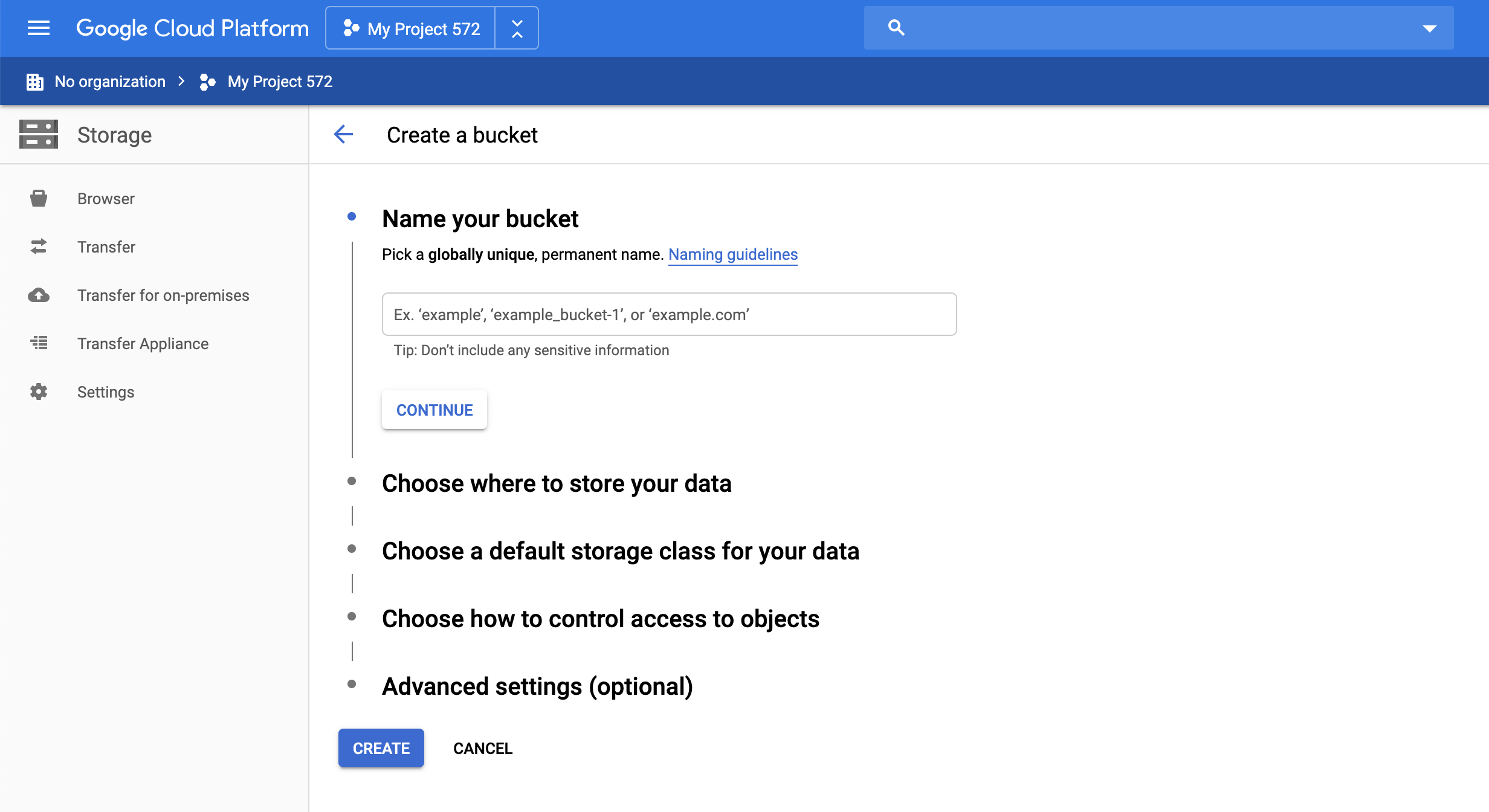Viewport: 1489px width, 812px height.
Task: Click the blue step bullet for Name your bucket
Action: coord(352,216)
